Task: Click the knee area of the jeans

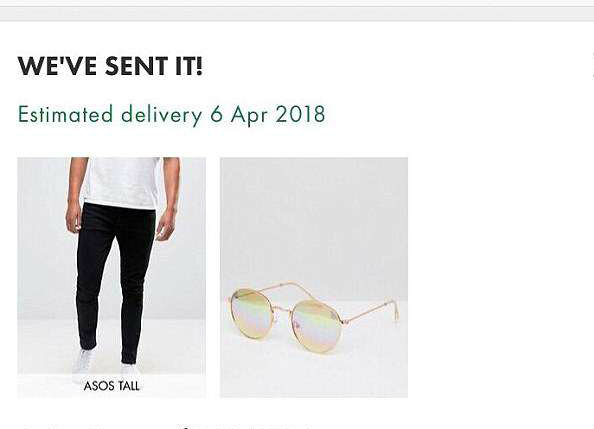Action: (x=114, y=280)
